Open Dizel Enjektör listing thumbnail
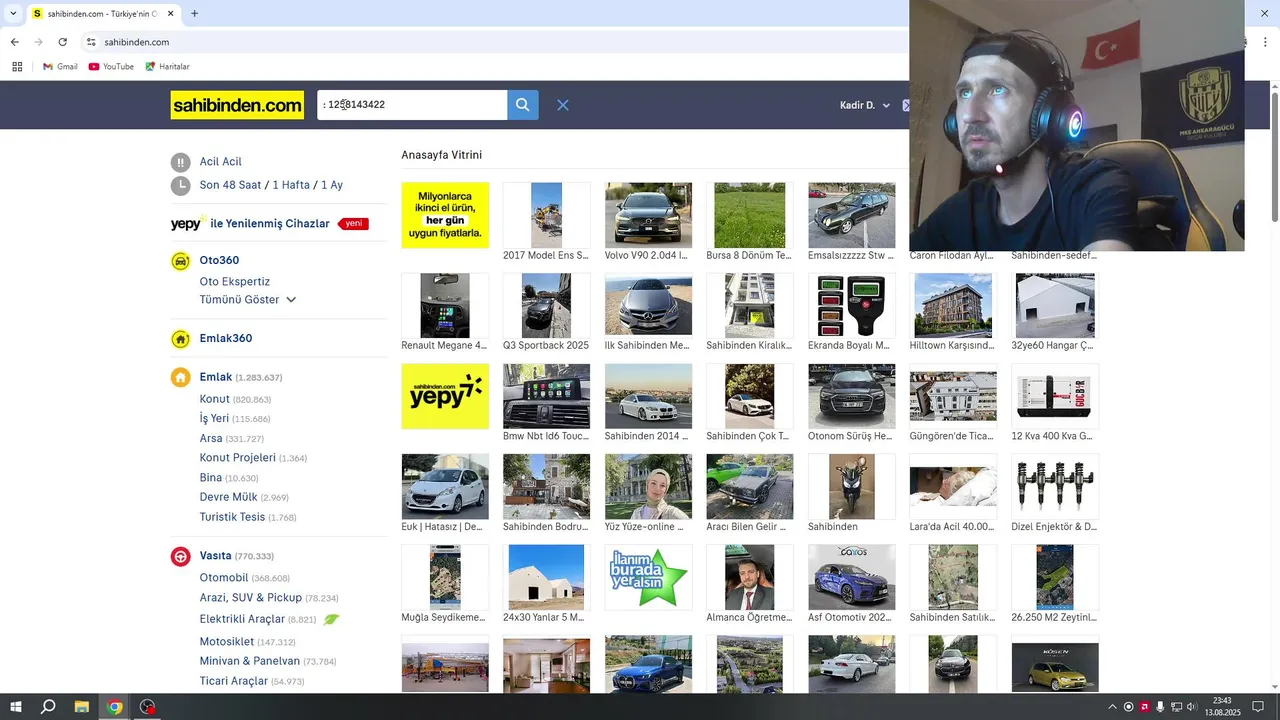 click(1054, 487)
